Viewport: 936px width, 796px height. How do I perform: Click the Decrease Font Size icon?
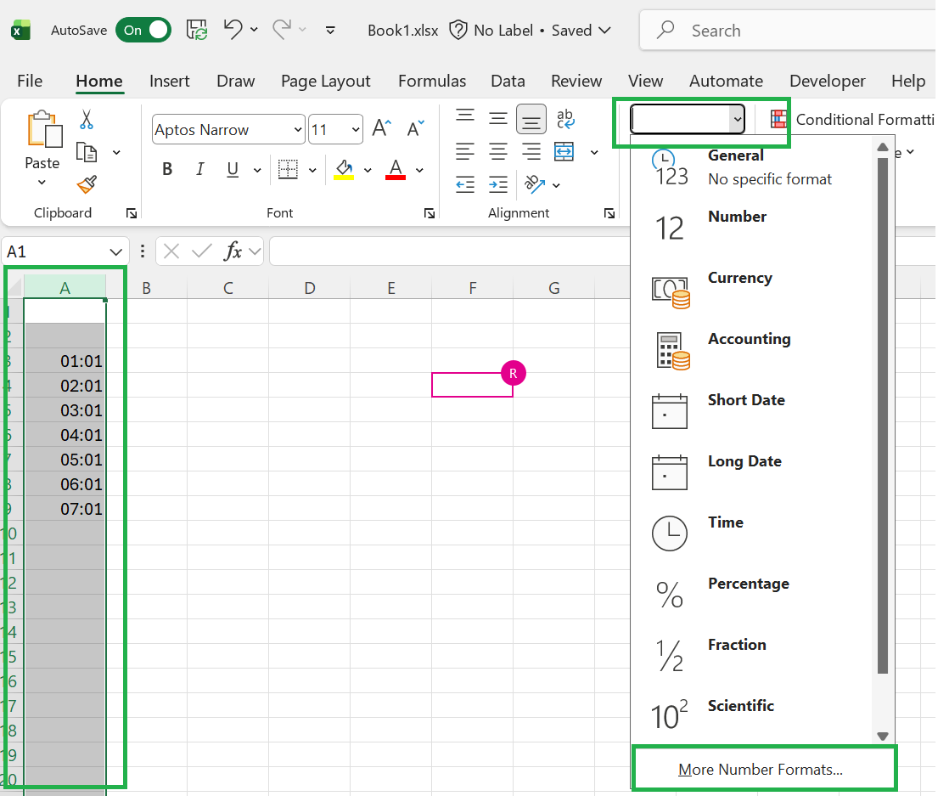coord(415,128)
